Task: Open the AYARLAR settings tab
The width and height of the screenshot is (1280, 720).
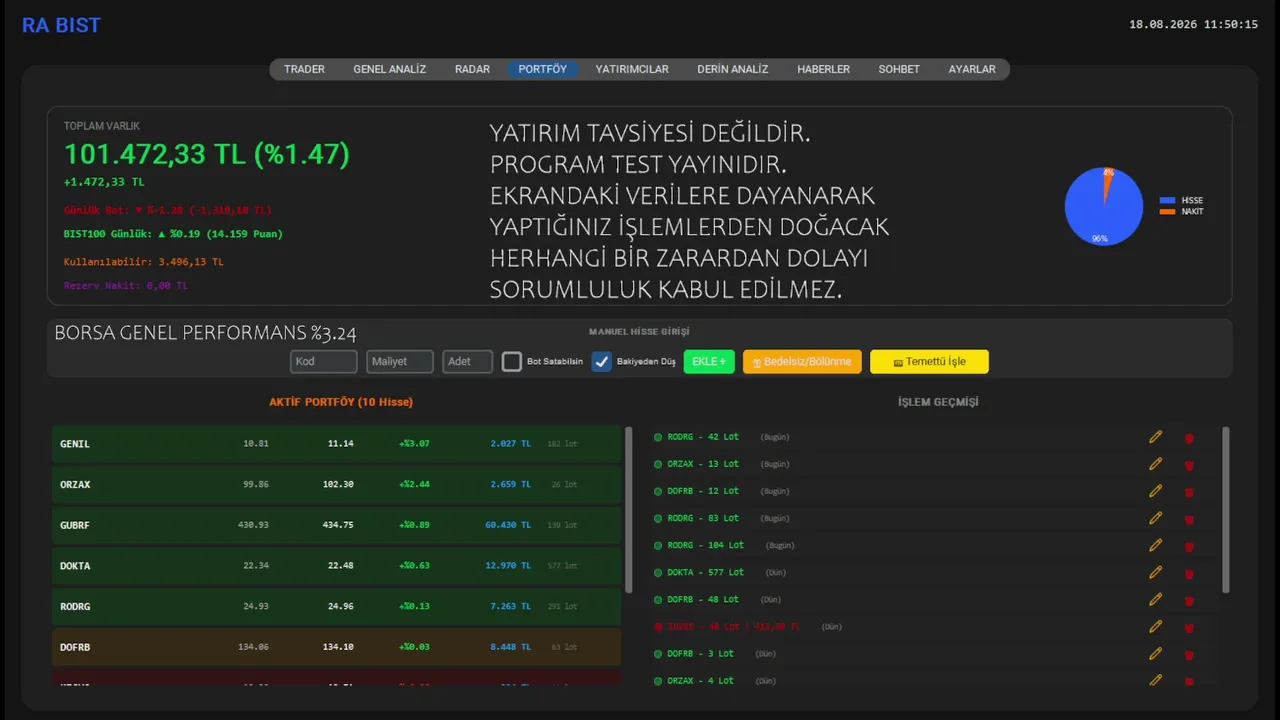Action: 972,69
